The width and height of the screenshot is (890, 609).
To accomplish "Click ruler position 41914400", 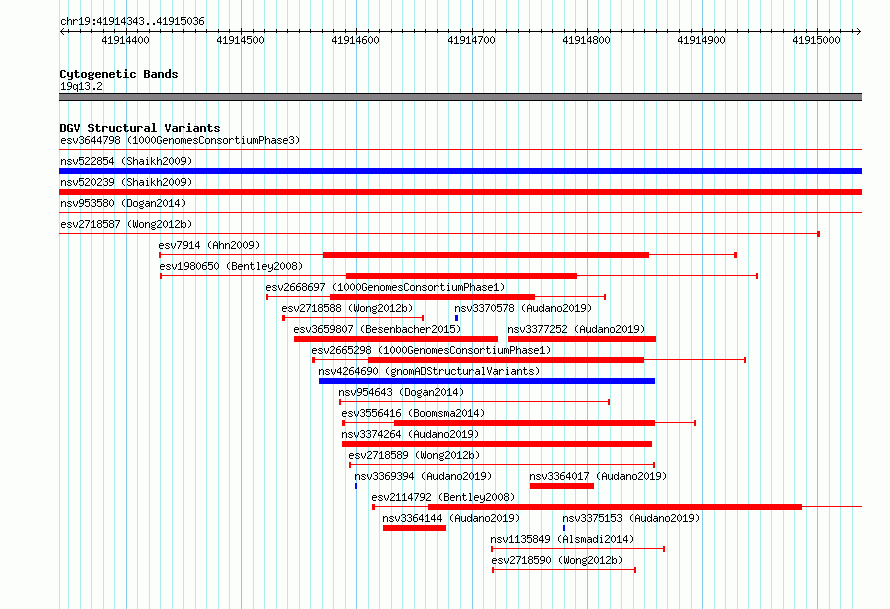I will [125, 40].
